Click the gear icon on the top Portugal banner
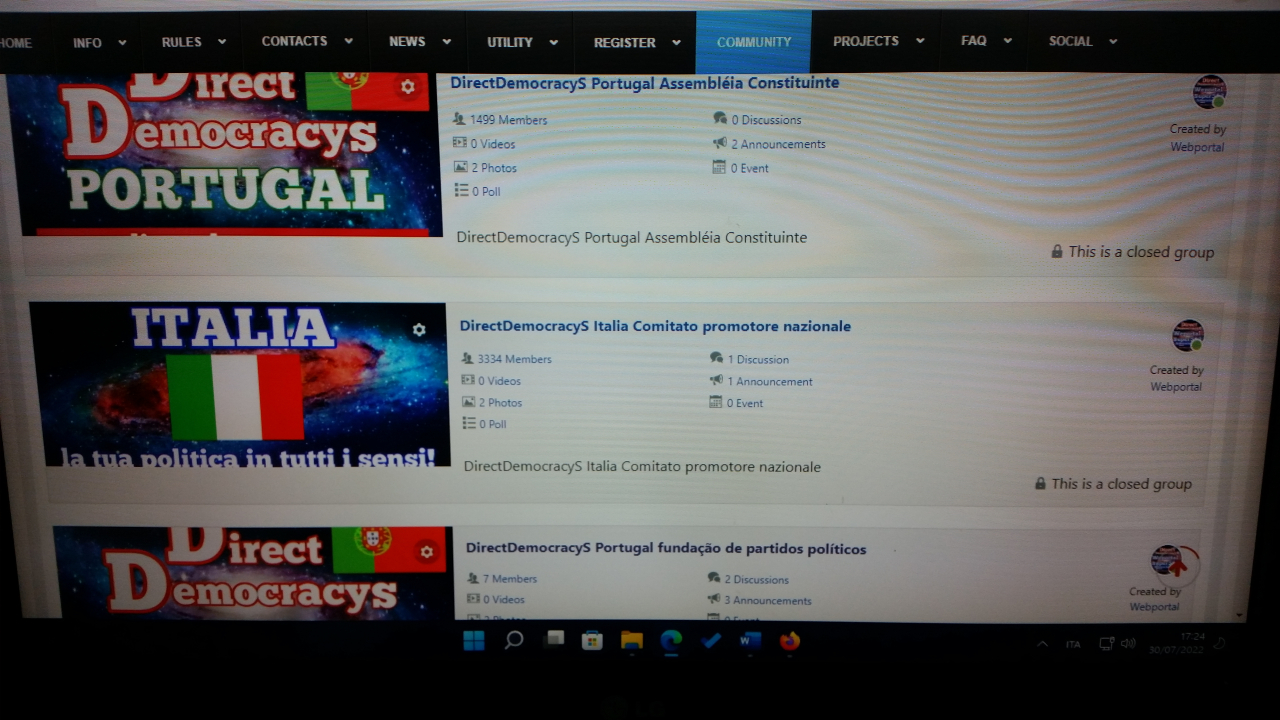This screenshot has width=1280, height=720. [407, 87]
